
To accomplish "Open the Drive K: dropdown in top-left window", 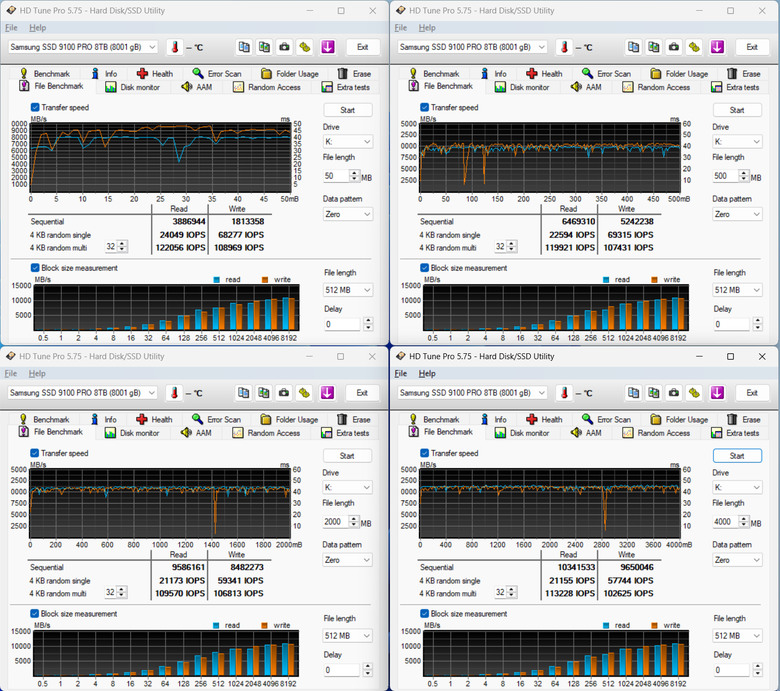I will tap(347, 141).
